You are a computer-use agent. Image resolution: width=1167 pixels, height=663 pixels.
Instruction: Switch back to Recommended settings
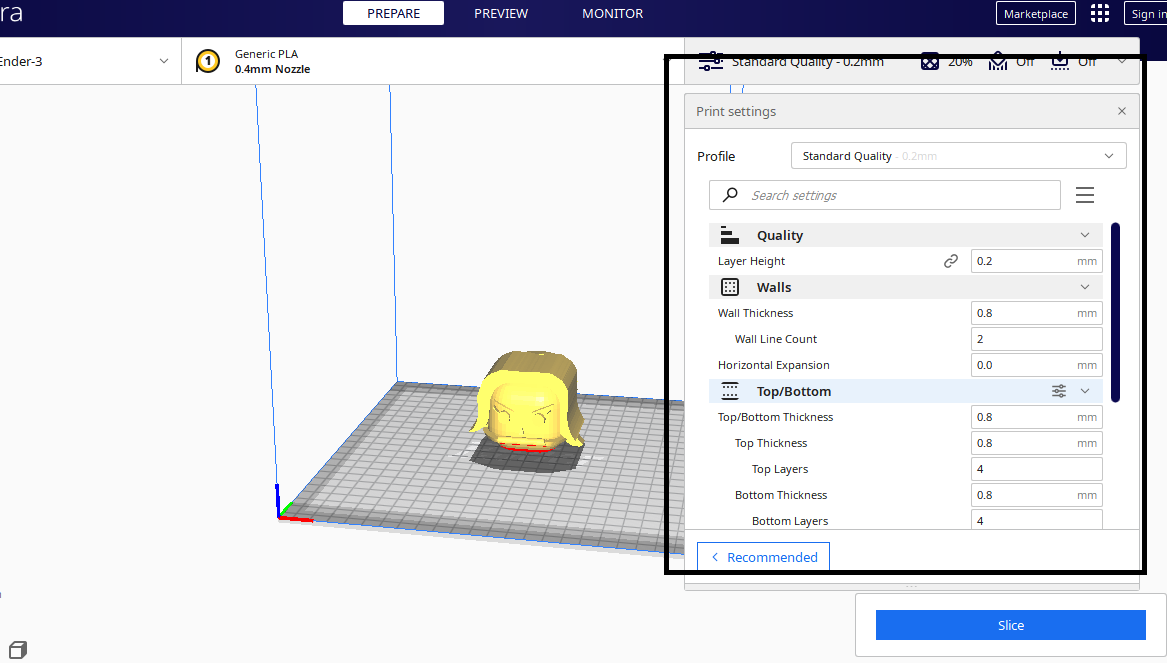click(763, 557)
